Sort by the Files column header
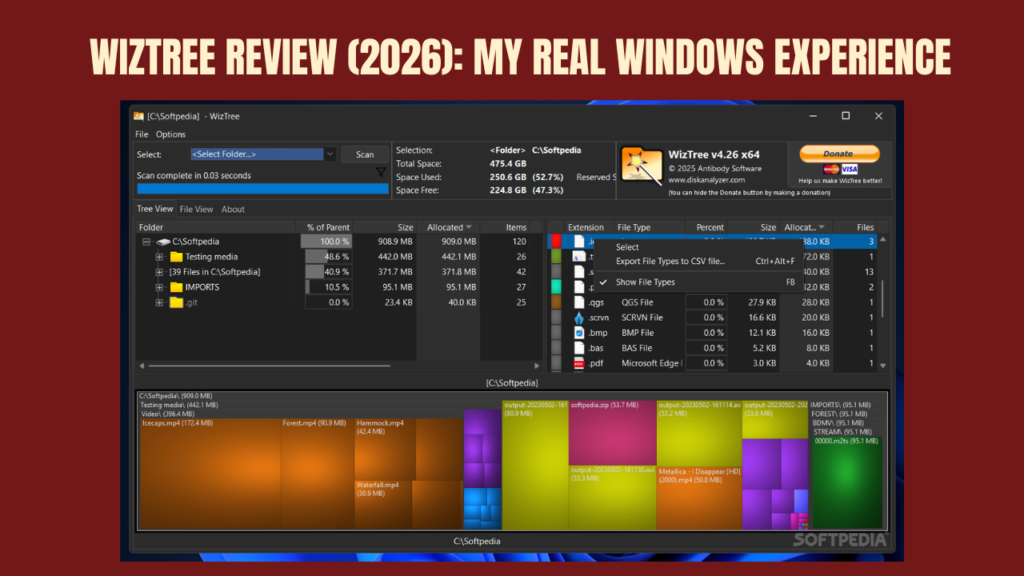The height and width of the screenshot is (576, 1024). pos(865,227)
